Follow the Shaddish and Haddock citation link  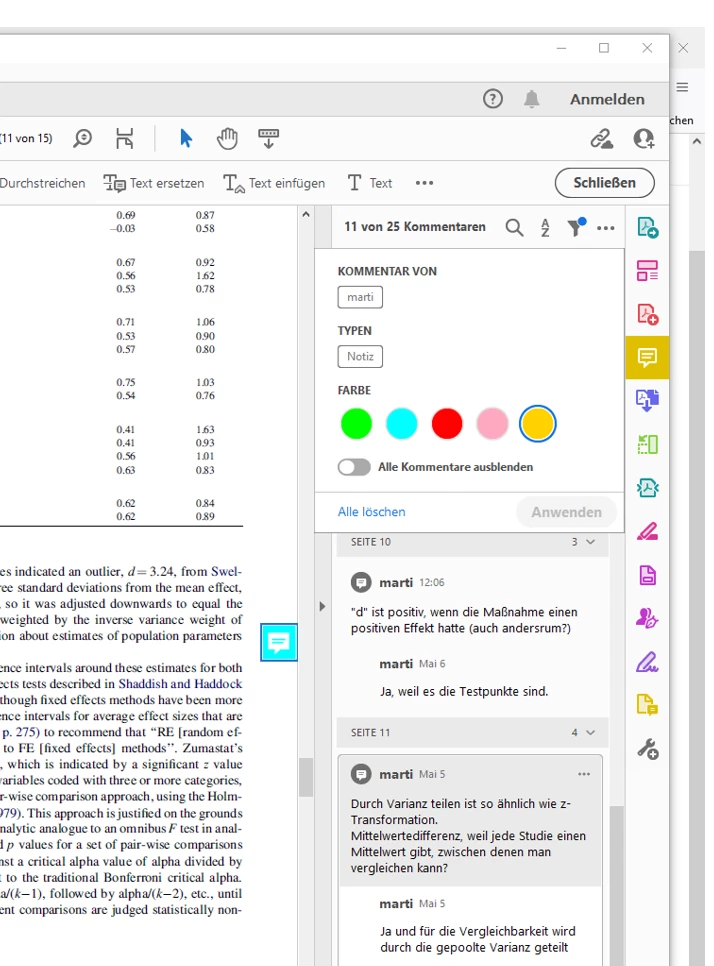pyautogui.click(x=180, y=684)
